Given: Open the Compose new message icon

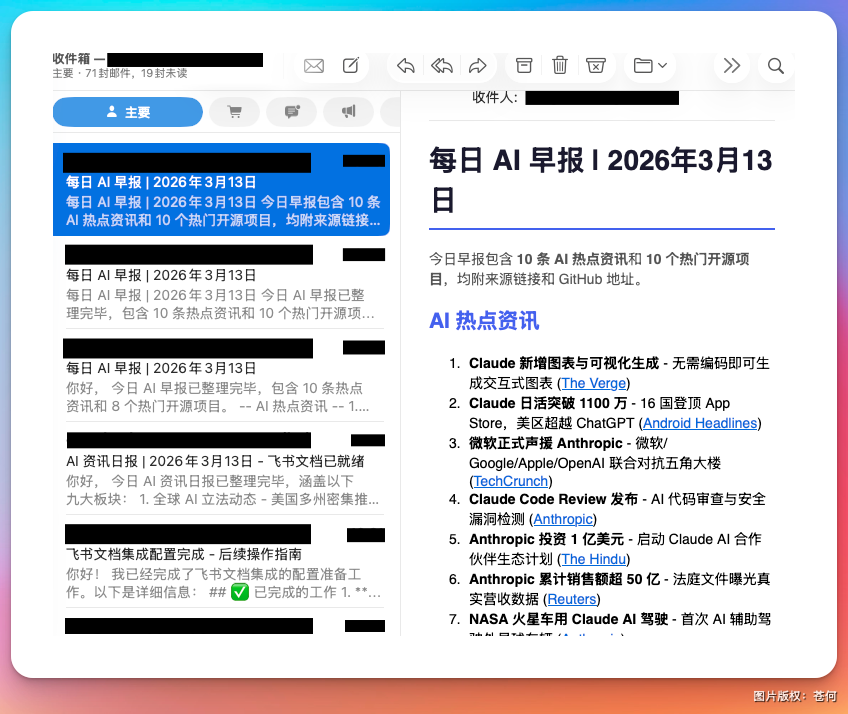Looking at the screenshot, I should click(350, 65).
